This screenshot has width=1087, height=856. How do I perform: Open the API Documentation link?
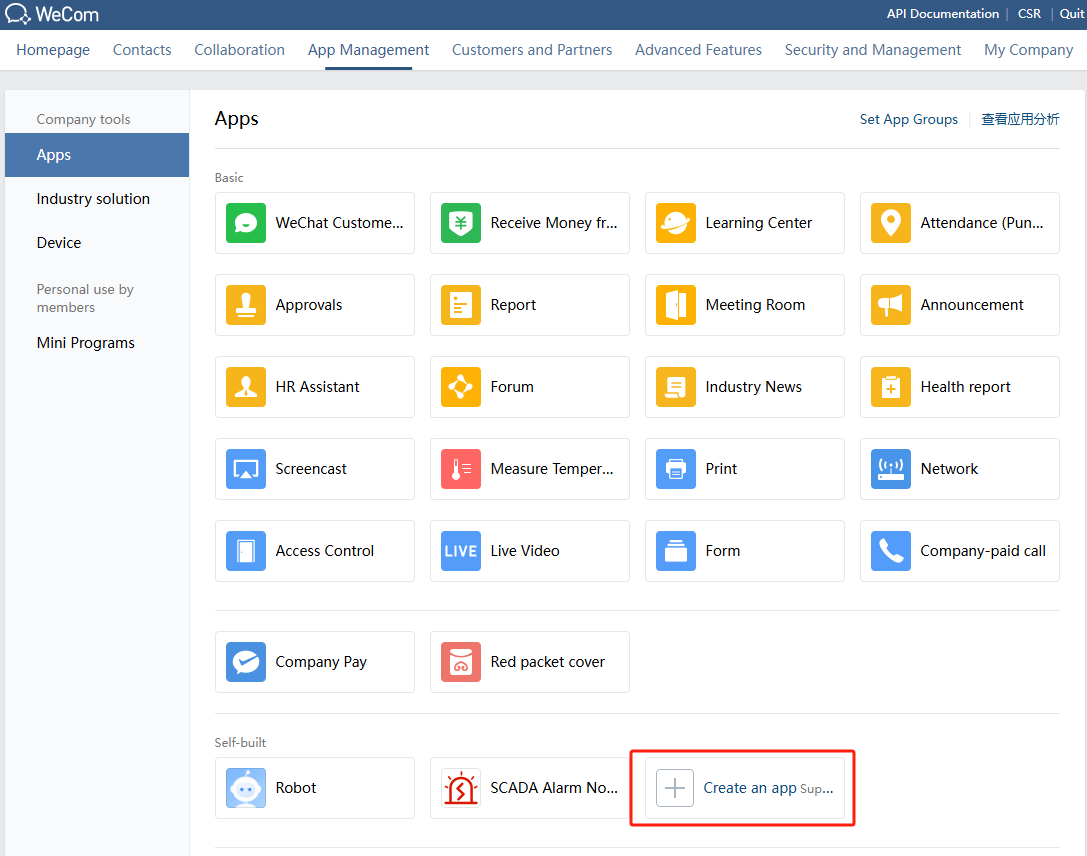tap(942, 14)
